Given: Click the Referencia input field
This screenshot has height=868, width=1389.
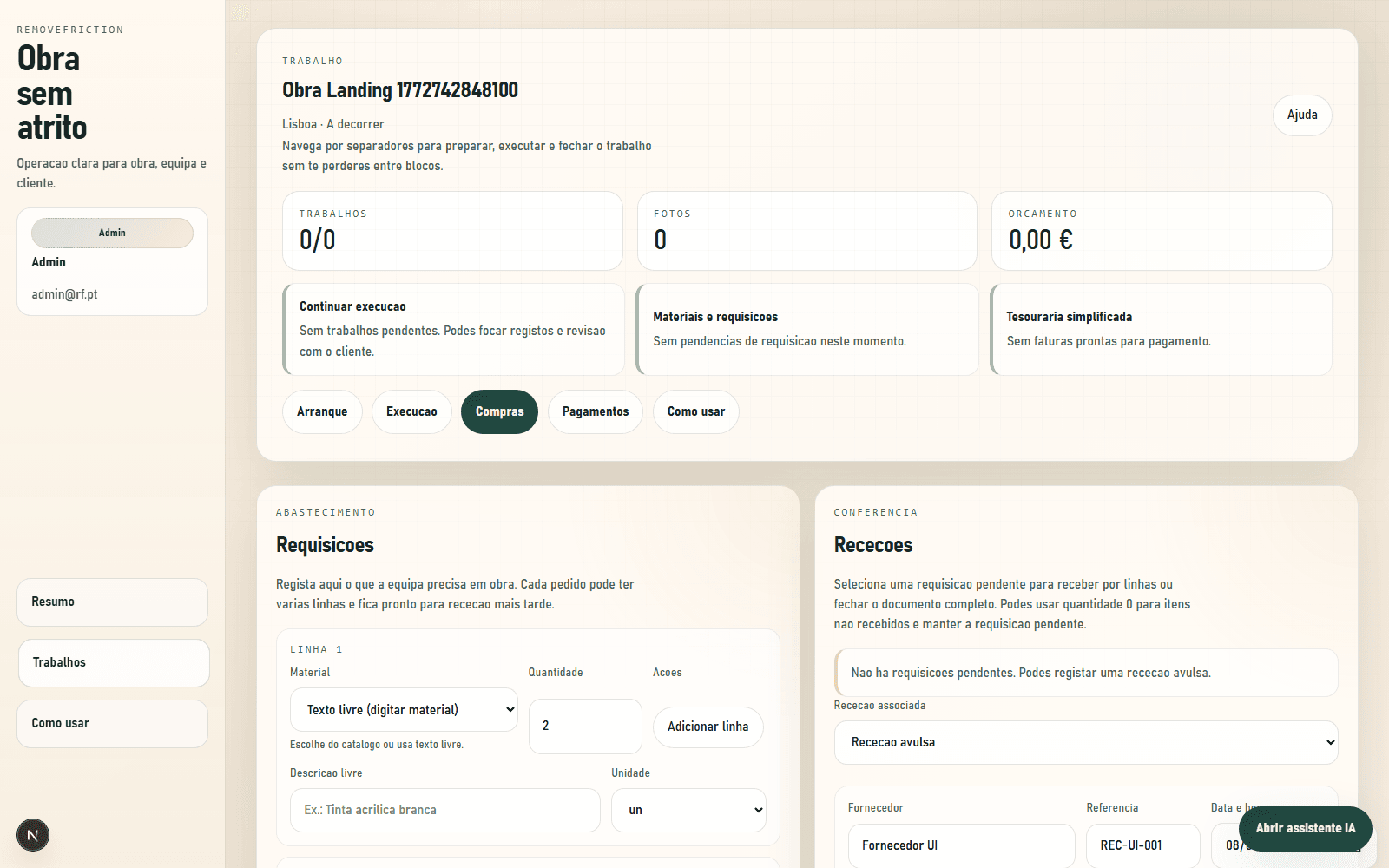Looking at the screenshot, I should pyautogui.click(x=1142, y=845).
